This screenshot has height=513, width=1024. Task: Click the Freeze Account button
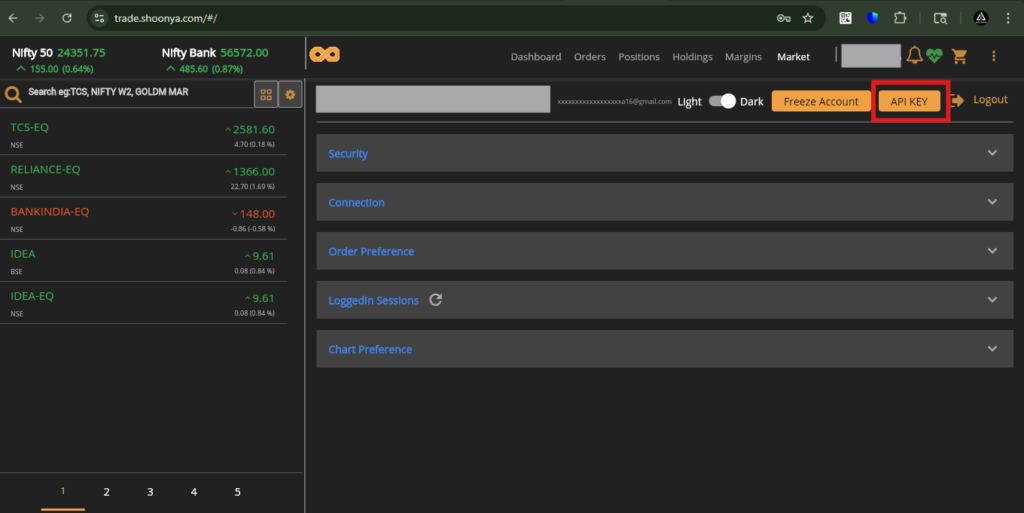coord(820,101)
